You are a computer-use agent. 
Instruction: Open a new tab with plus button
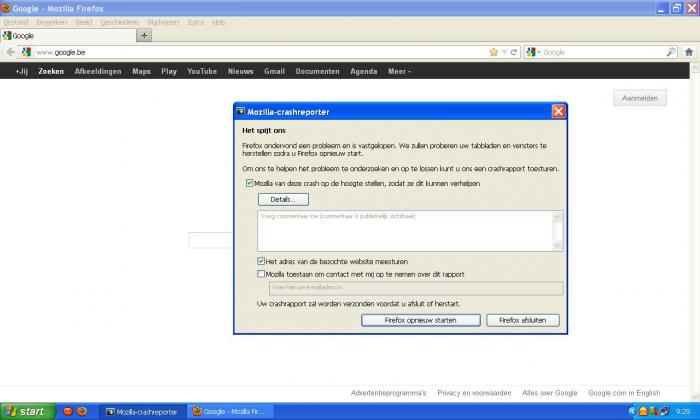(144, 35)
